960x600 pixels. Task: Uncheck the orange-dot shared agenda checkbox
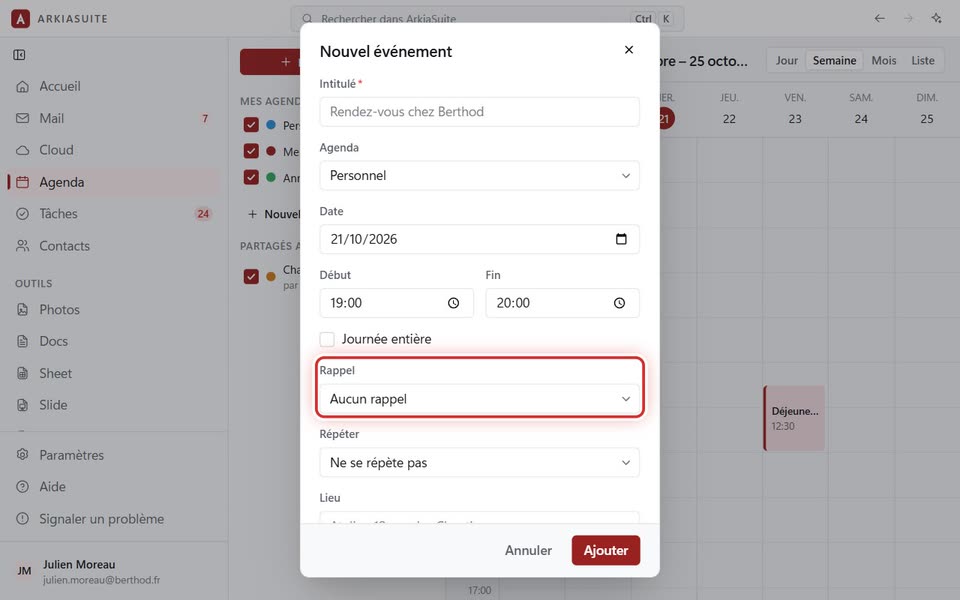pyautogui.click(x=251, y=276)
